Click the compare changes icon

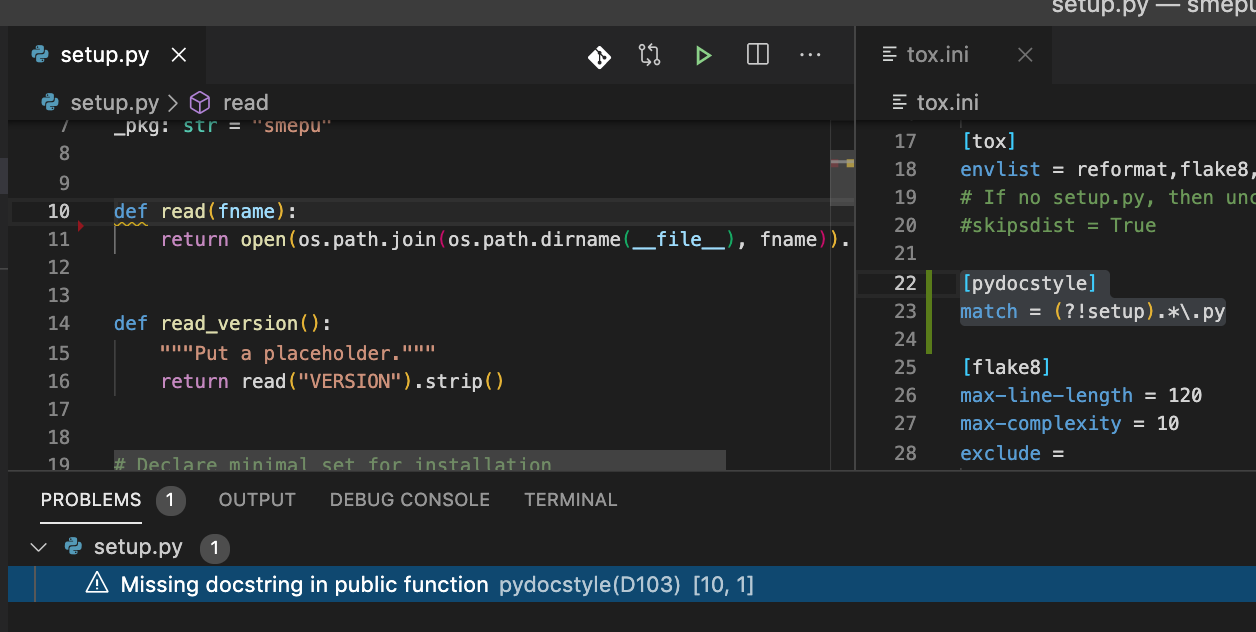coord(650,55)
